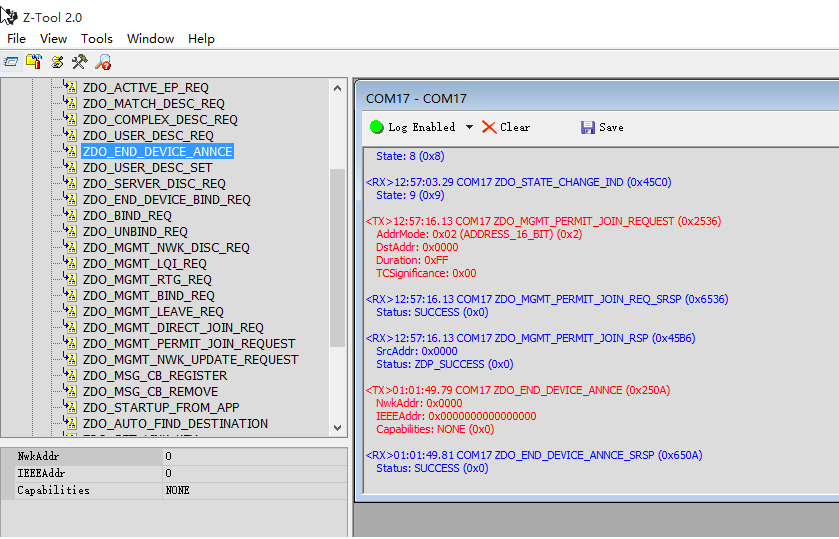Click the command icon beside ZDO_COMPLEX_DESC_REQ

pos(70,119)
